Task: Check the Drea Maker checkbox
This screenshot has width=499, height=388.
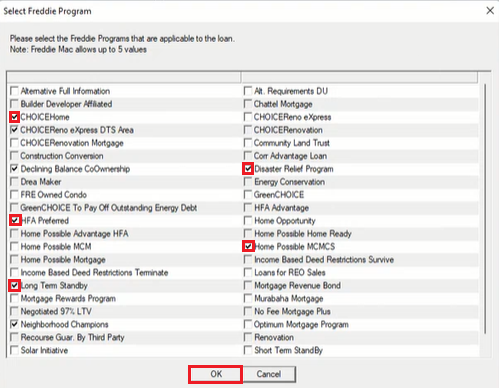Action: [x=14, y=182]
